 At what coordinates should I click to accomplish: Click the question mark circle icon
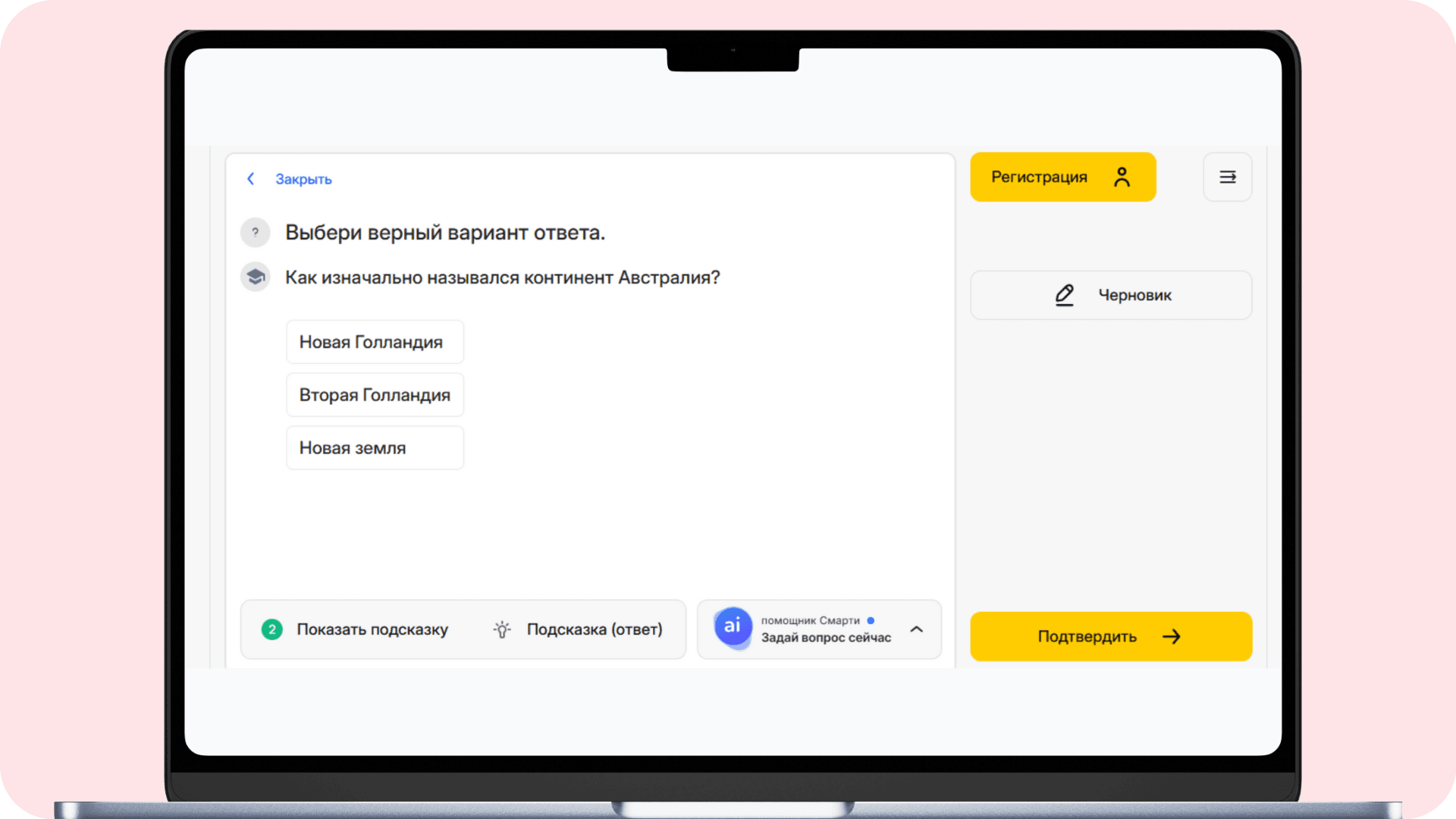pyautogui.click(x=256, y=233)
